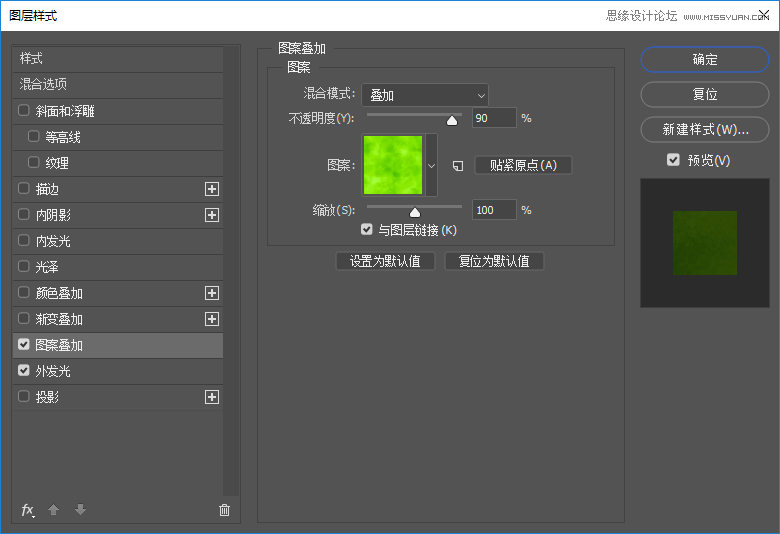
Task: Select the 混合选项 row
Action: tap(118, 85)
